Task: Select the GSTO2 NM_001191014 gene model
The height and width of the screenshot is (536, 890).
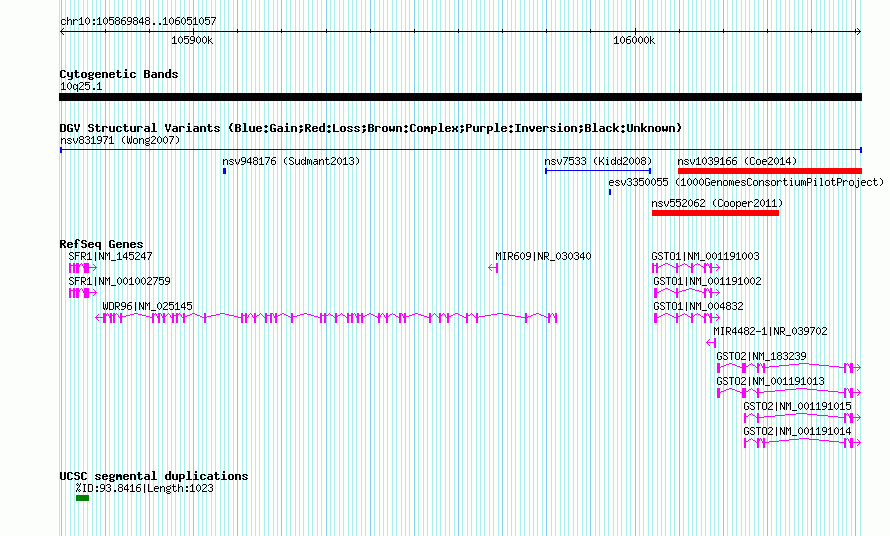Action: 803,442
